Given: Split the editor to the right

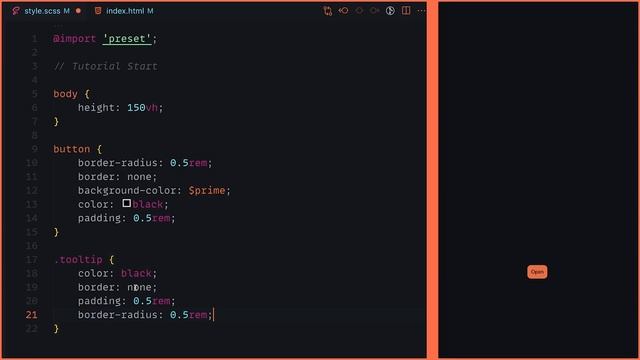Looking at the screenshot, I should click(x=406, y=11).
